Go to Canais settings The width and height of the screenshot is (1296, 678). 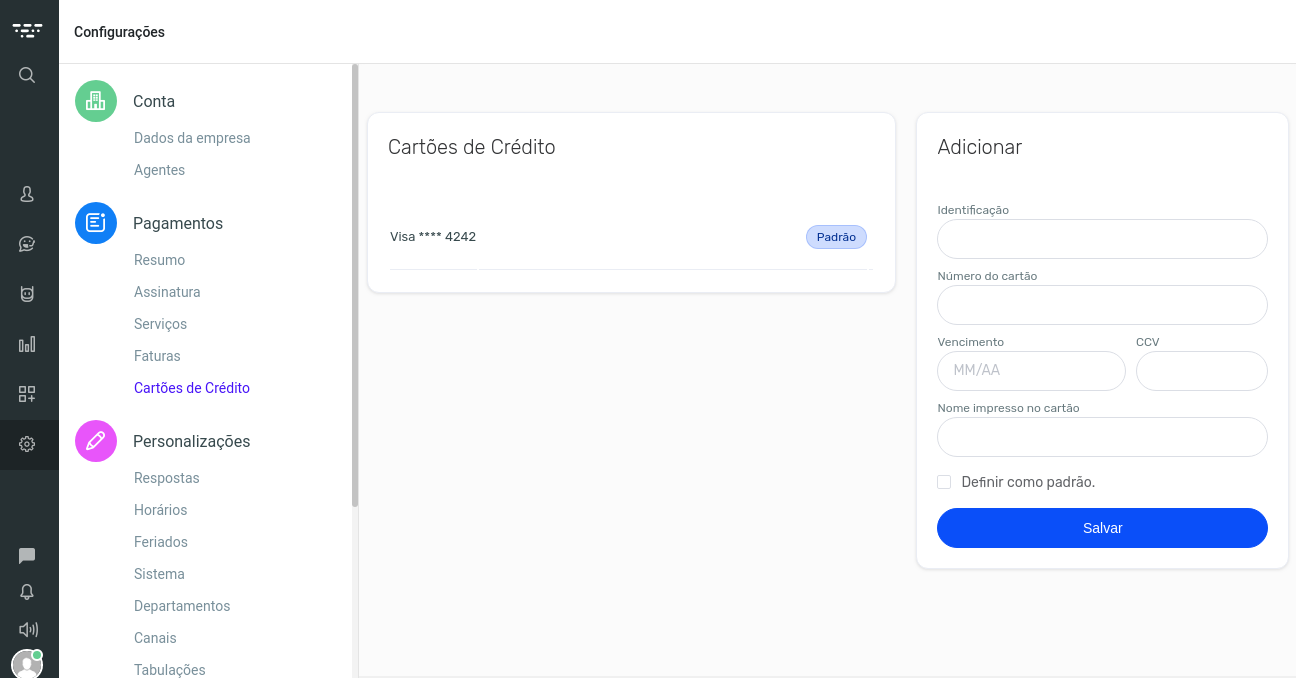[155, 638]
